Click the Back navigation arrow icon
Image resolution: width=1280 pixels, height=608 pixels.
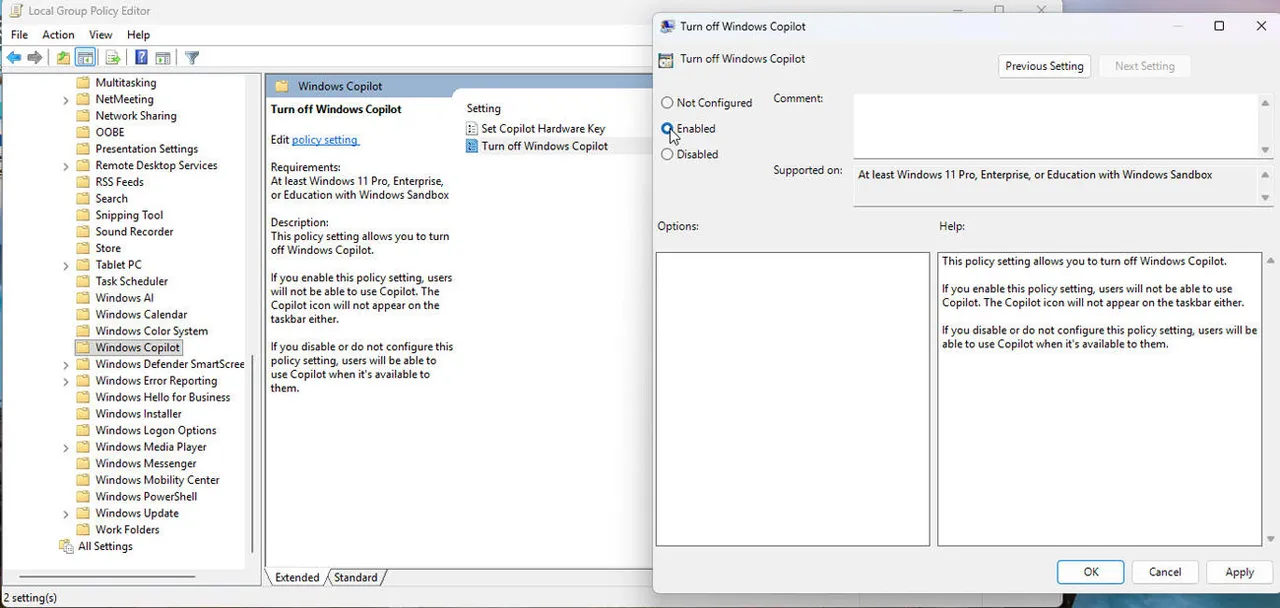coord(14,57)
